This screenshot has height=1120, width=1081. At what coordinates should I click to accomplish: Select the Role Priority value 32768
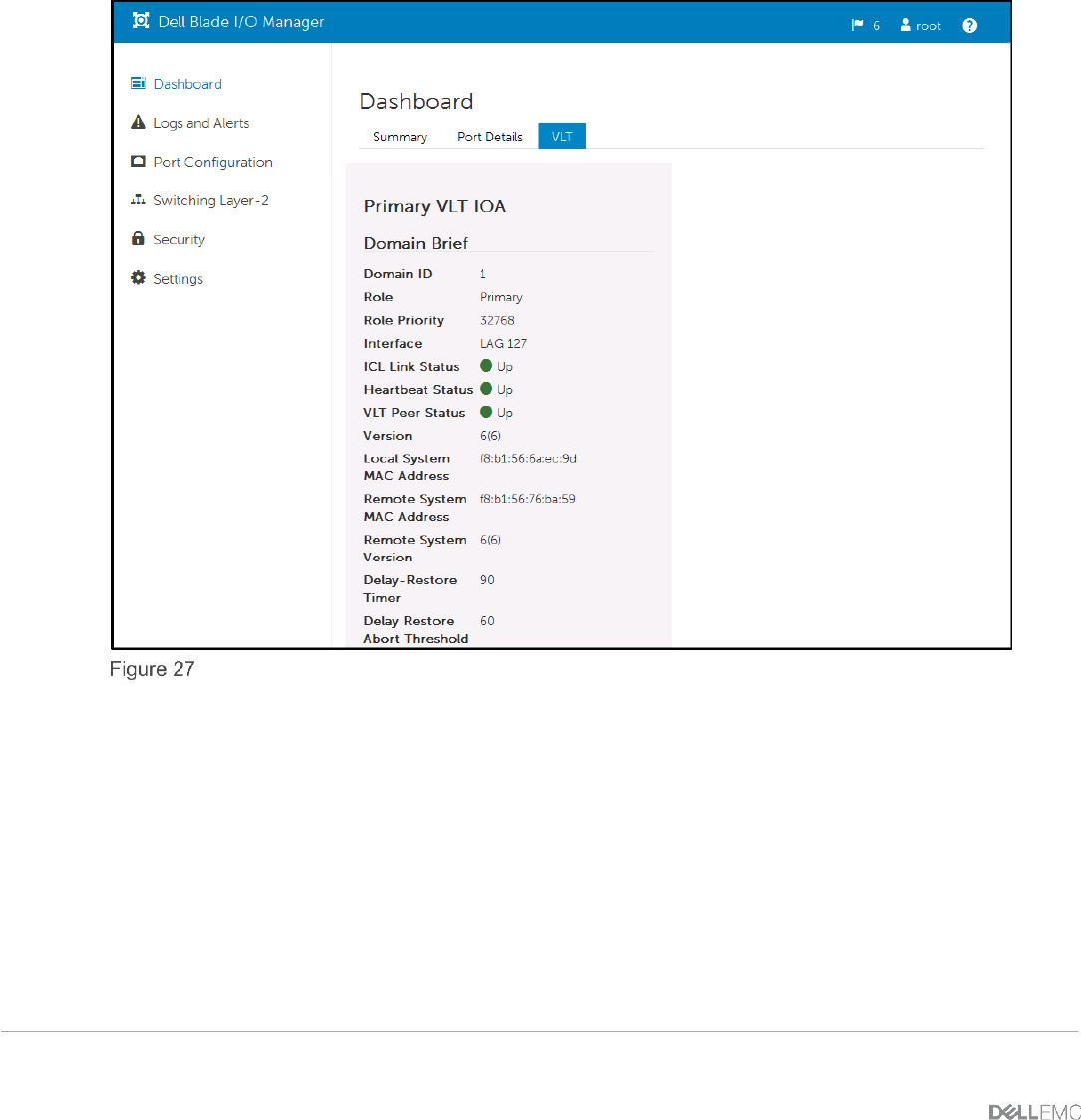[x=497, y=321]
